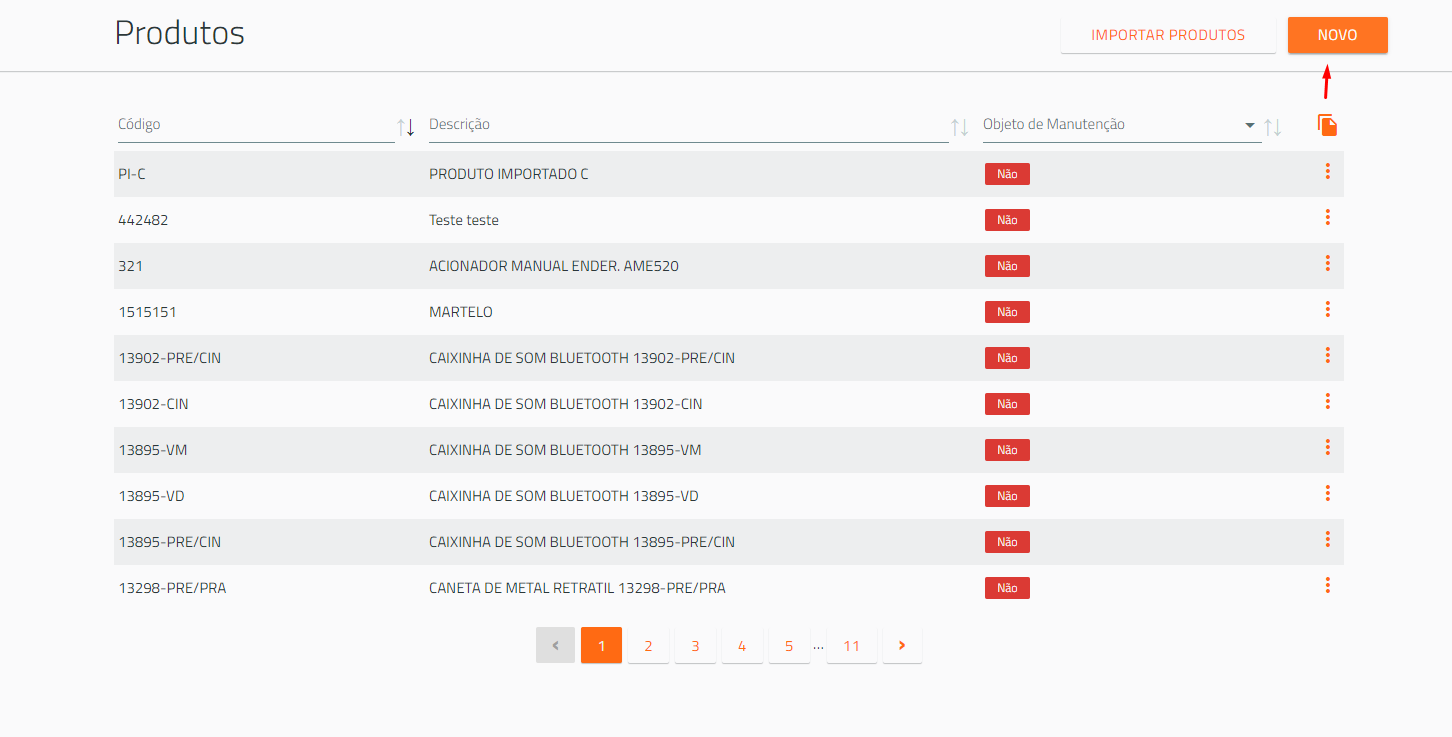Click the Não badge for MARTELO row
The width and height of the screenshot is (1452, 737).
1007,312
